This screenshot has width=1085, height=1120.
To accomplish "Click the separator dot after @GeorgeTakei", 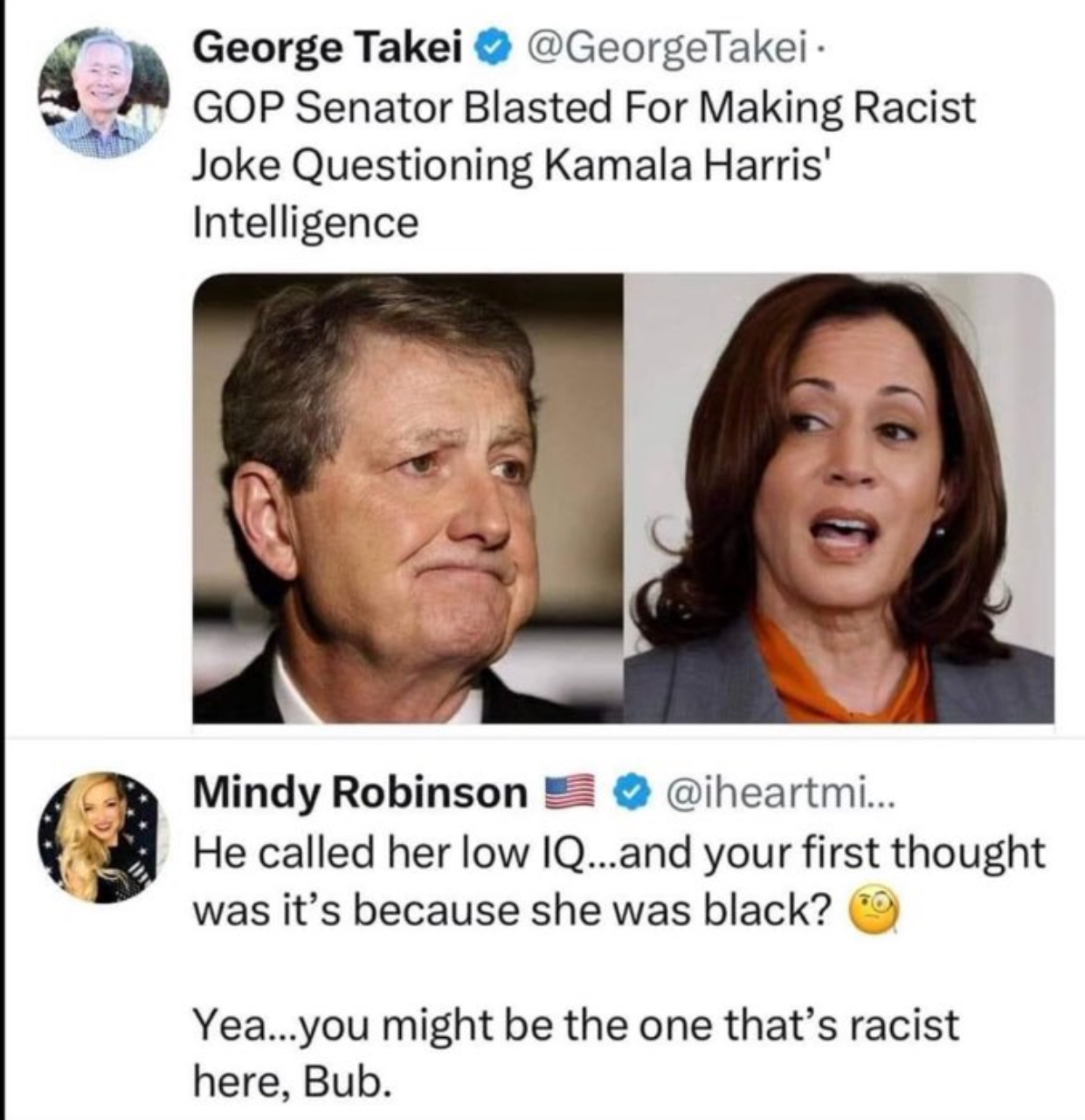I will point(816,51).
